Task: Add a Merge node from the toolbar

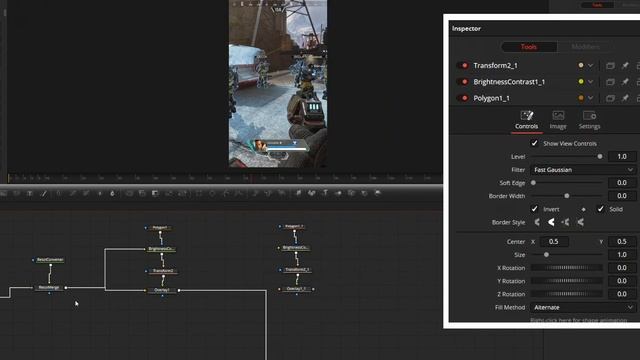Action: point(129,193)
